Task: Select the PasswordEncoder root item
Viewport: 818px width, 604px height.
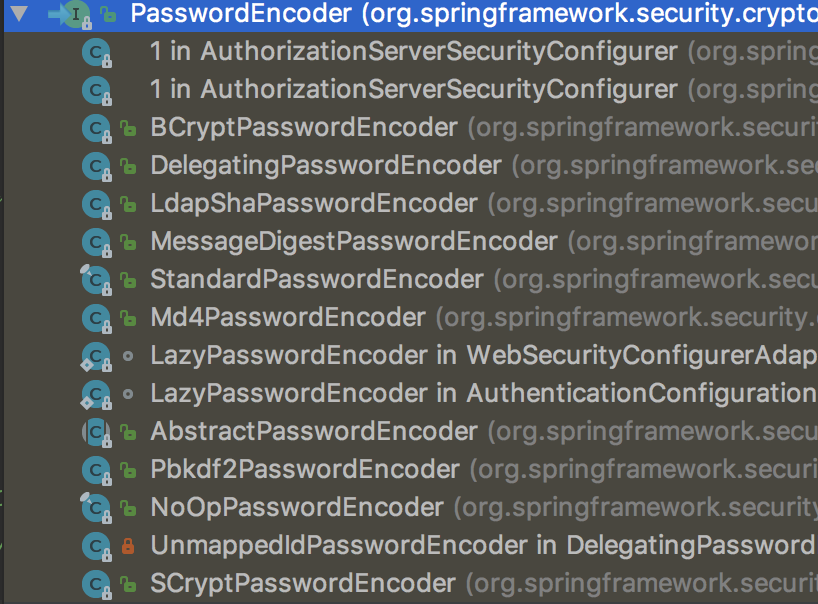Action: coord(240,14)
